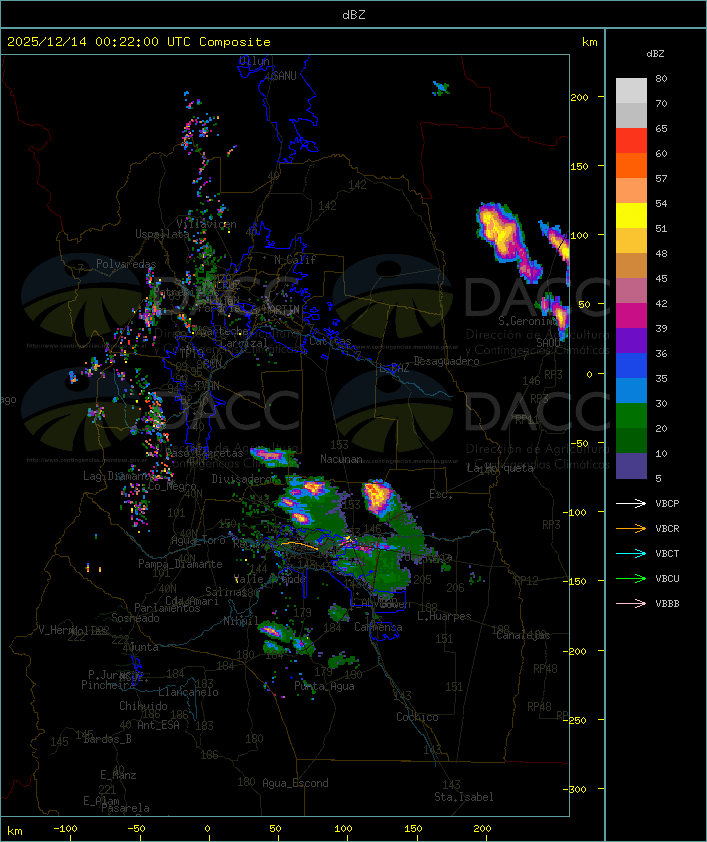This screenshot has height=842, width=707.
Task: Select the bright green 20-30 dBZ swatch
Action: click(x=631, y=415)
